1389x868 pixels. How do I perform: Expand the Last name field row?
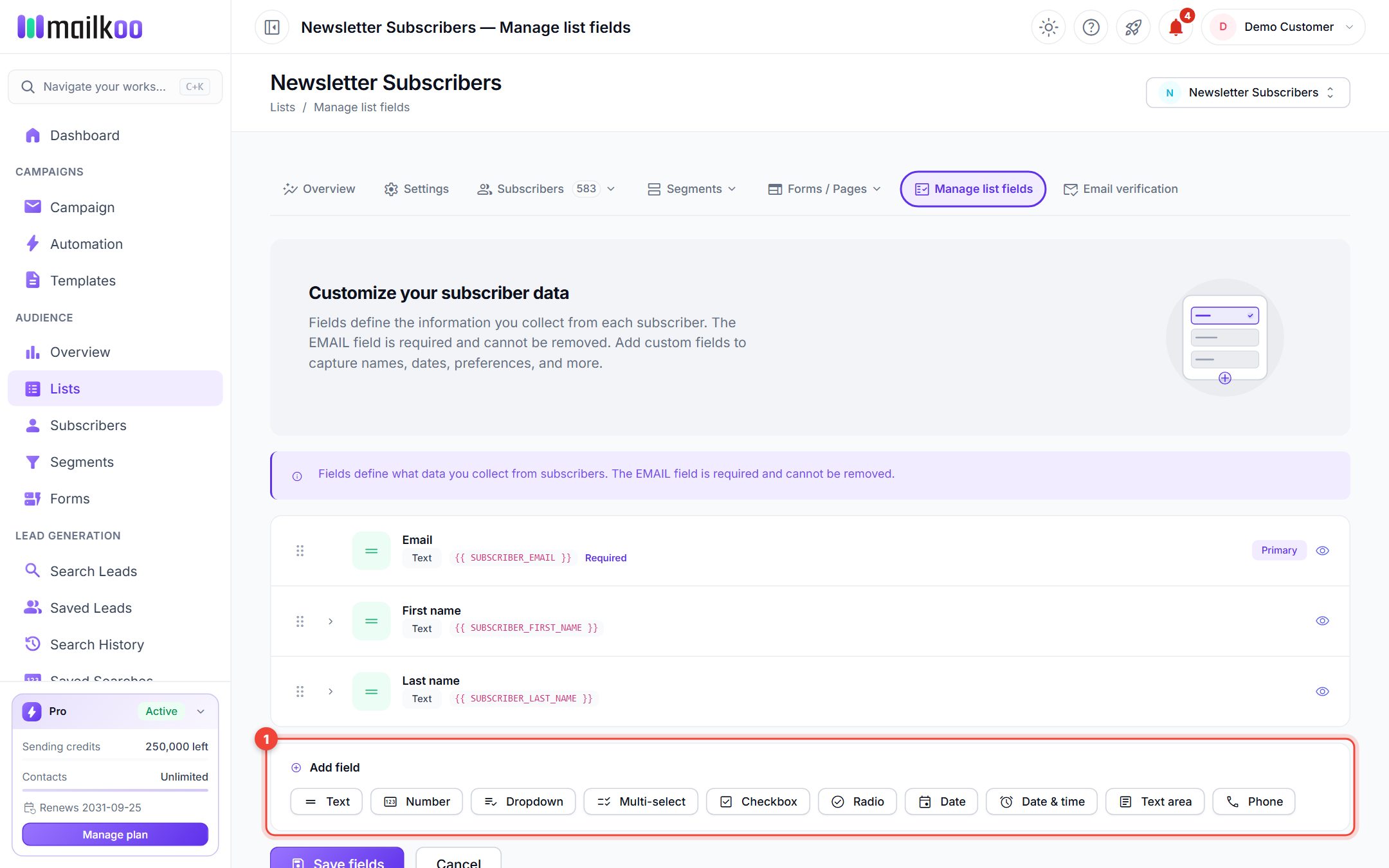click(x=331, y=691)
